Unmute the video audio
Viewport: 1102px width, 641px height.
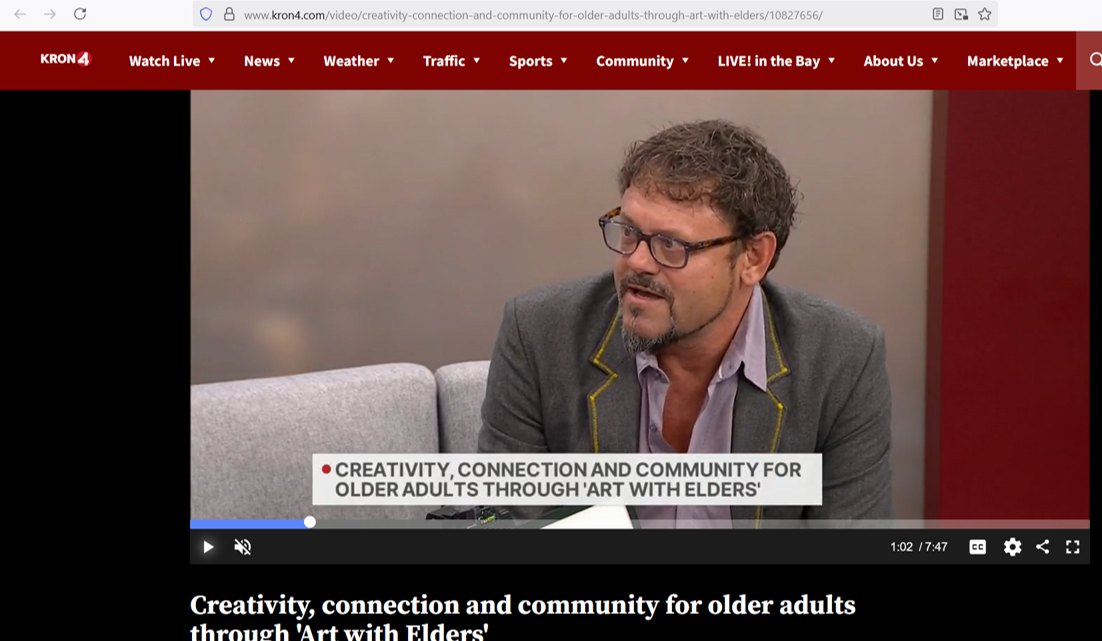click(242, 547)
